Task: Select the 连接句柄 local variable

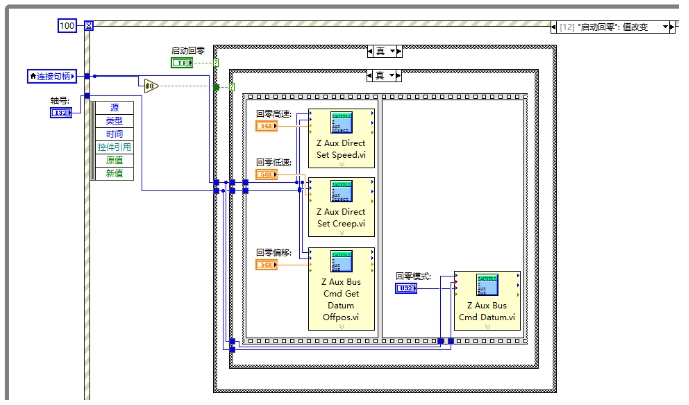Action: pos(52,76)
